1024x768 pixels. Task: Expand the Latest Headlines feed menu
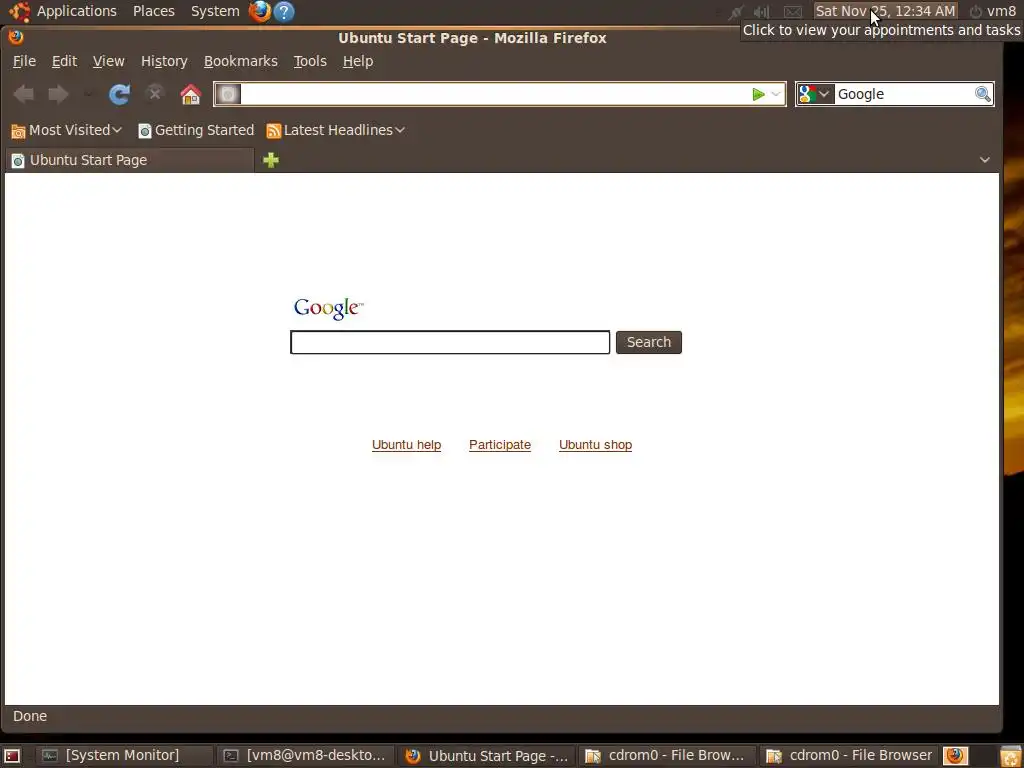tap(336, 131)
